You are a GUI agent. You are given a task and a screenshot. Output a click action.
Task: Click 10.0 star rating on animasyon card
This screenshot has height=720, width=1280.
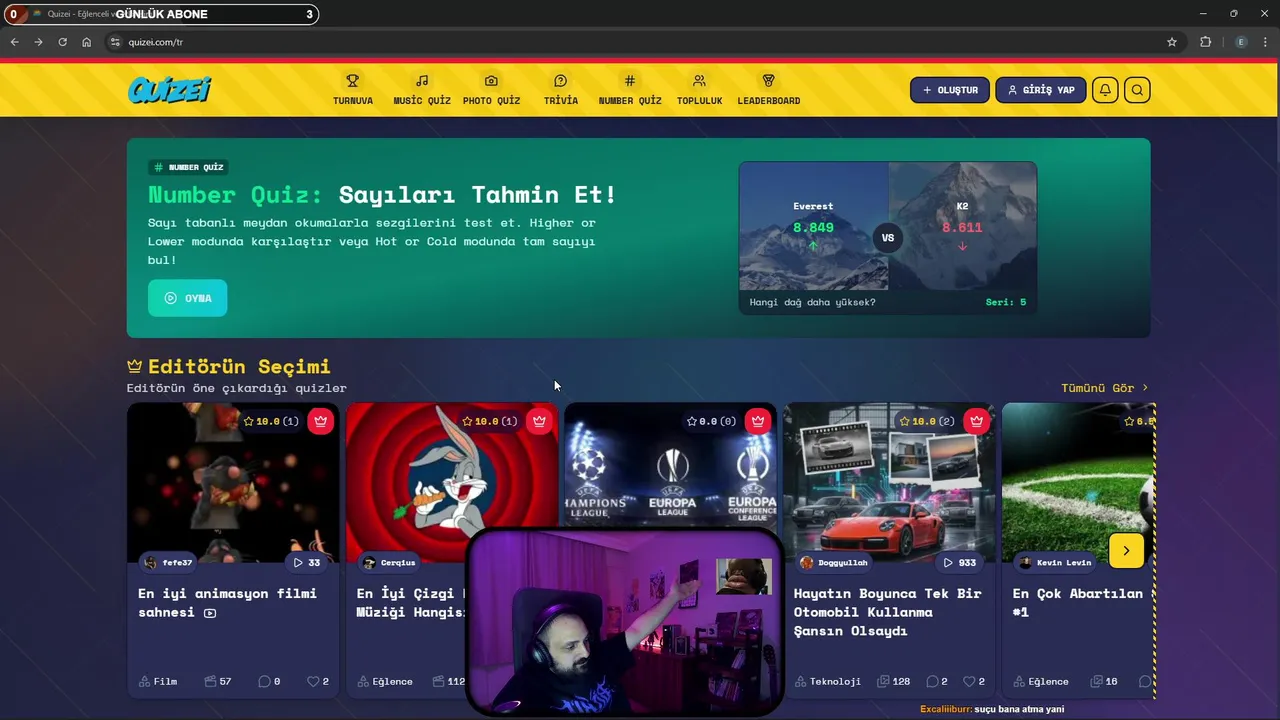pyautogui.click(x=271, y=421)
